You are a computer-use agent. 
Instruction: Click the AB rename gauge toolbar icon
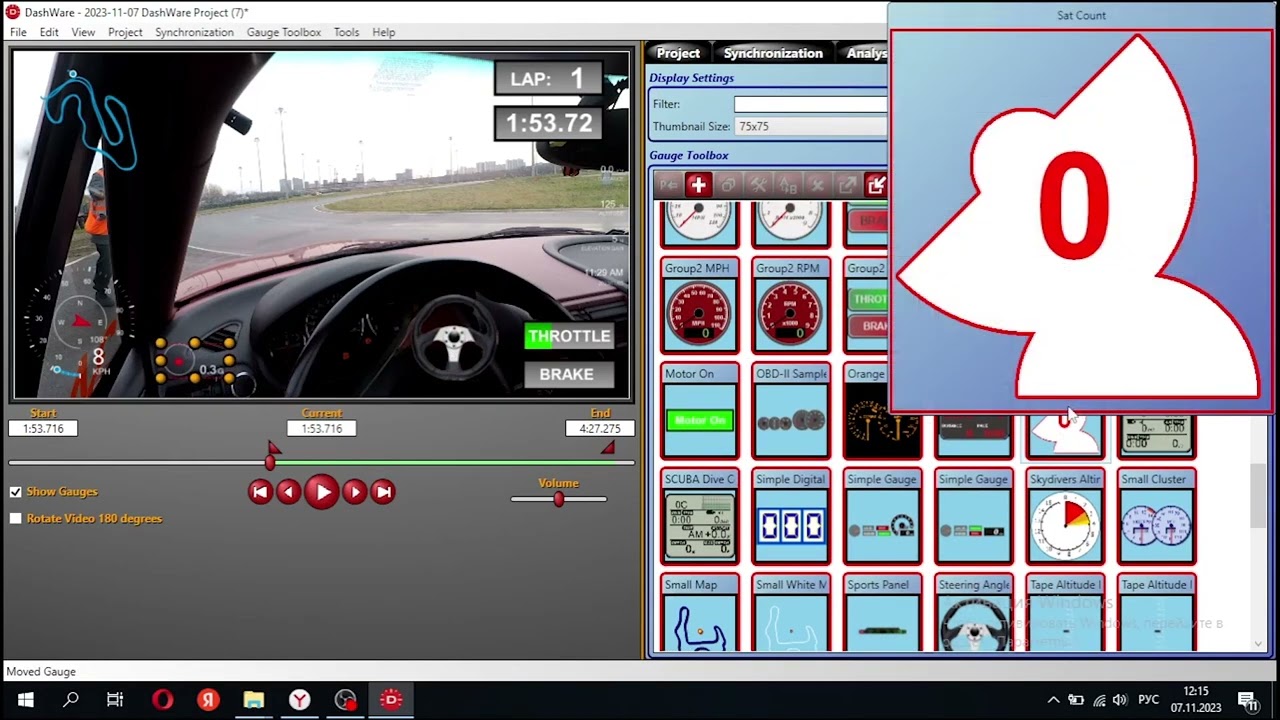788,185
